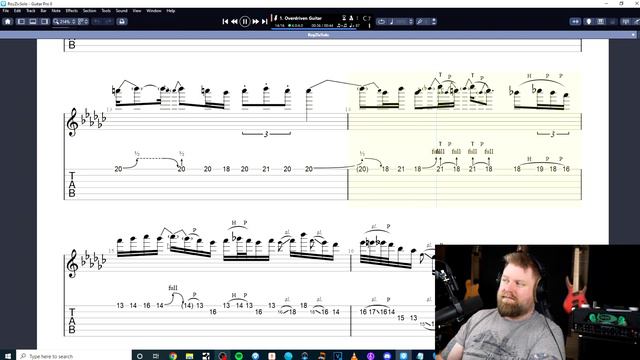The height and width of the screenshot is (360, 640).
Task: Fast forward to the next bar
Action: point(256,22)
